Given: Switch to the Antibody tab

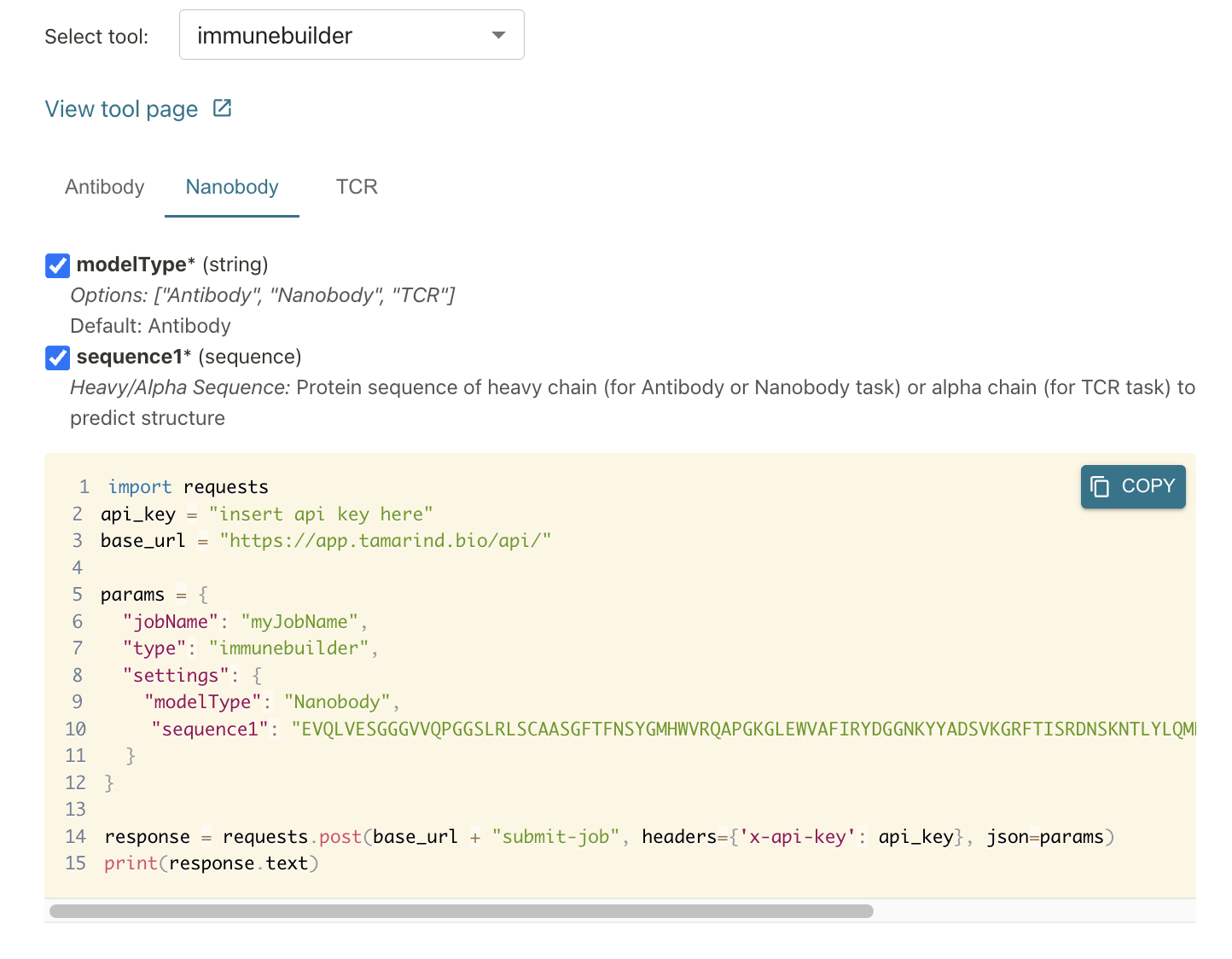Looking at the screenshot, I should coord(103,187).
